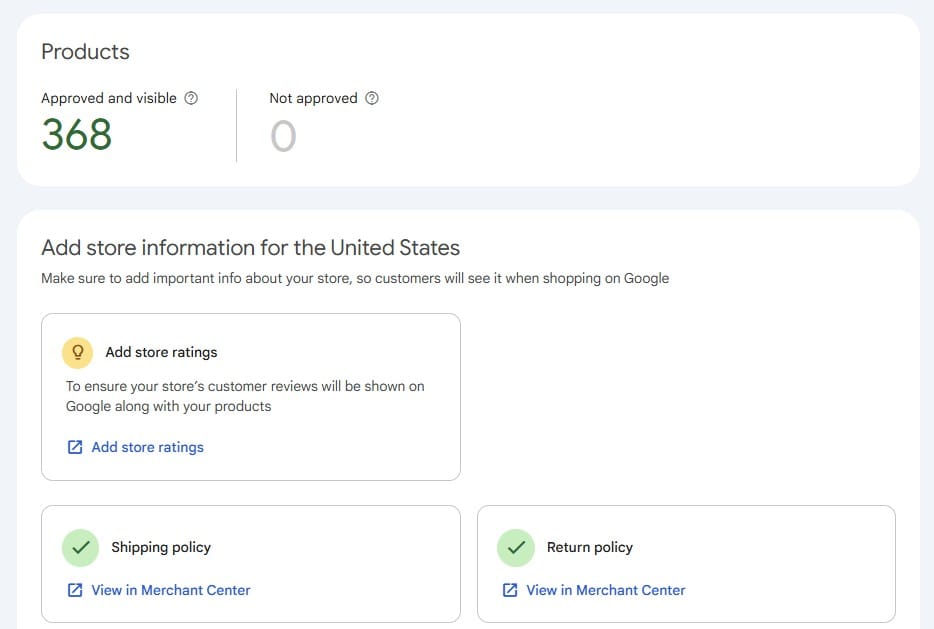934x629 pixels.
Task: Click the green checkmark for Shipping policy
Action: coord(80,547)
